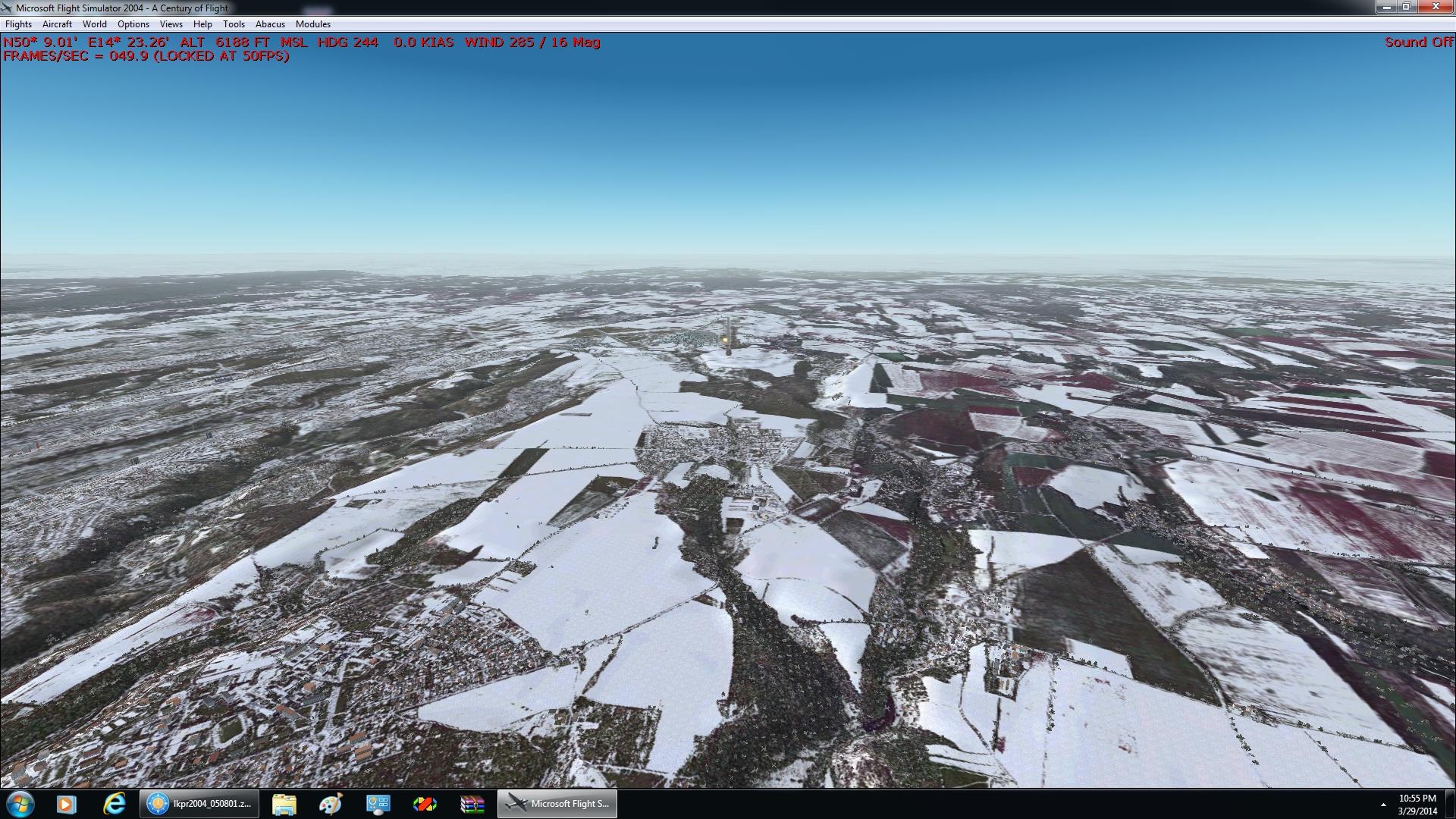Open the Tools menu
This screenshot has height=819, width=1456.
234,24
